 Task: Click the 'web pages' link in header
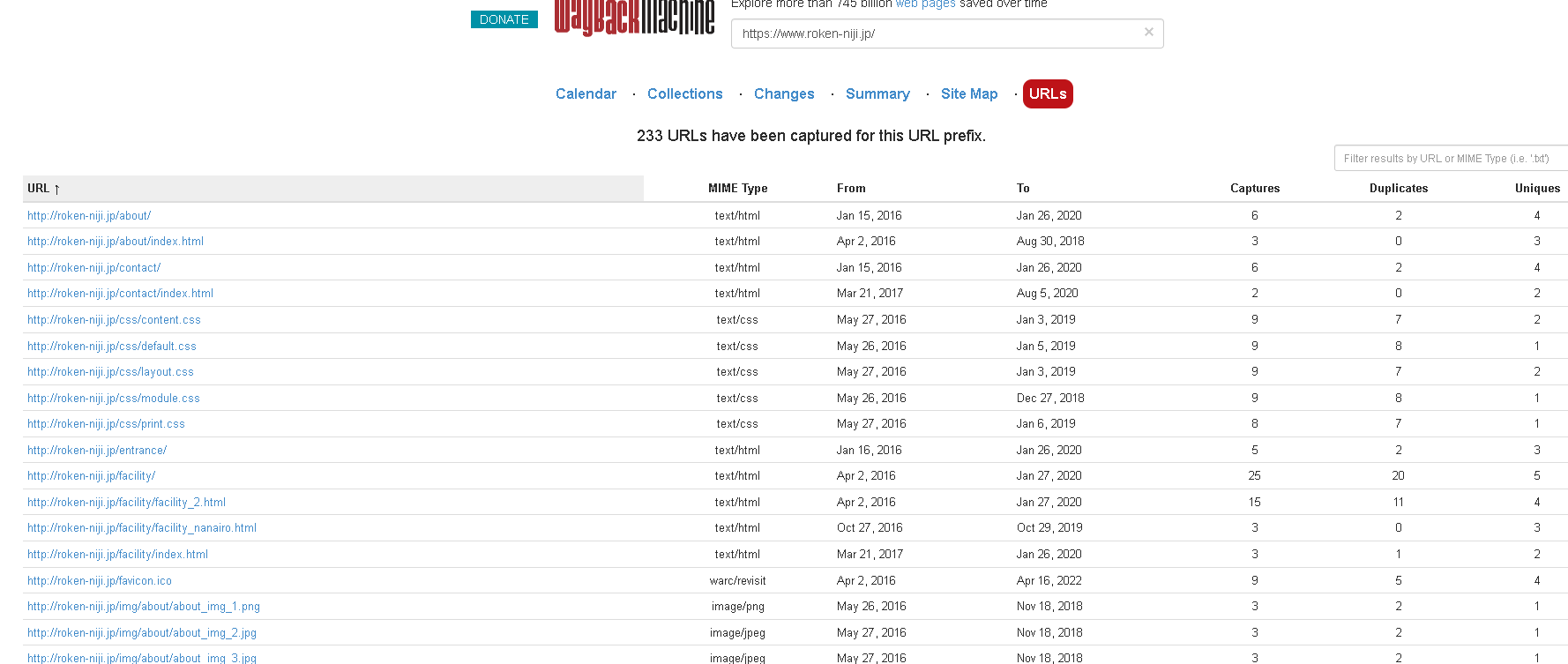[x=925, y=4]
